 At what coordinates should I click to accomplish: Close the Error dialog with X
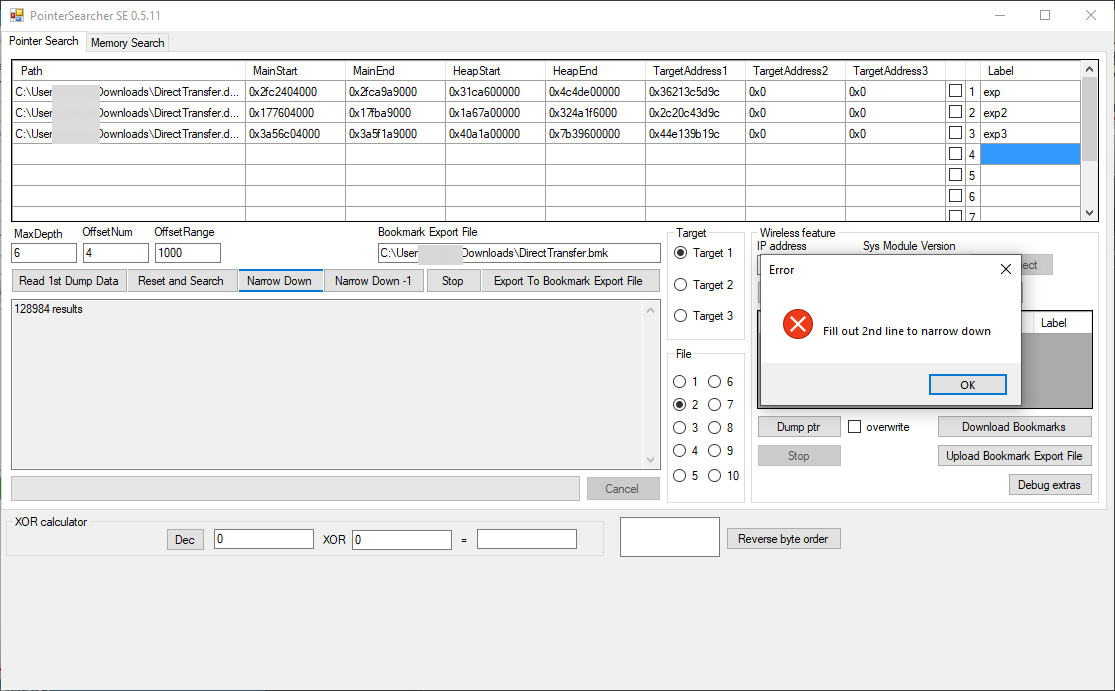pyautogui.click(x=1005, y=269)
